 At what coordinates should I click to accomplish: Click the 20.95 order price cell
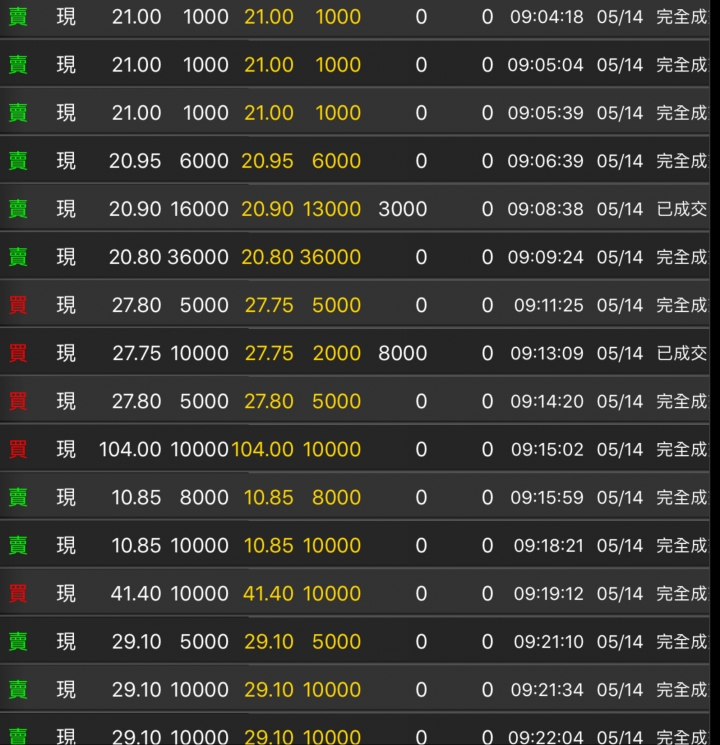point(135,161)
